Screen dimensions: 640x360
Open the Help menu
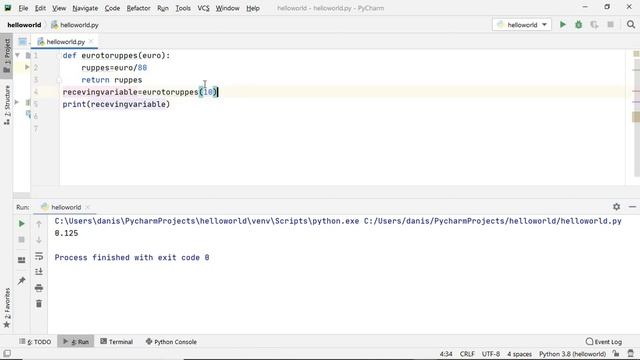pos(253,8)
